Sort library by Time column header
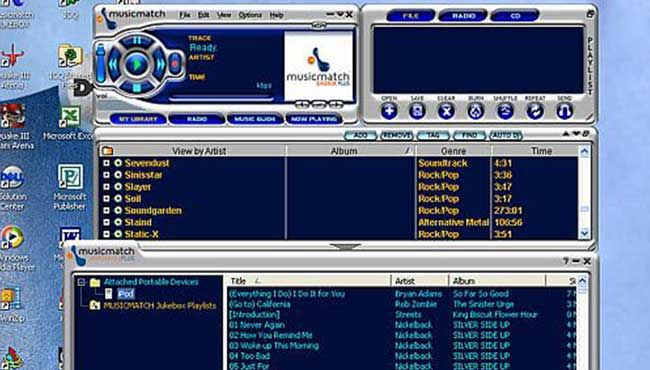Image resolution: width=650 pixels, height=370 pixels. tap(535, 151)
